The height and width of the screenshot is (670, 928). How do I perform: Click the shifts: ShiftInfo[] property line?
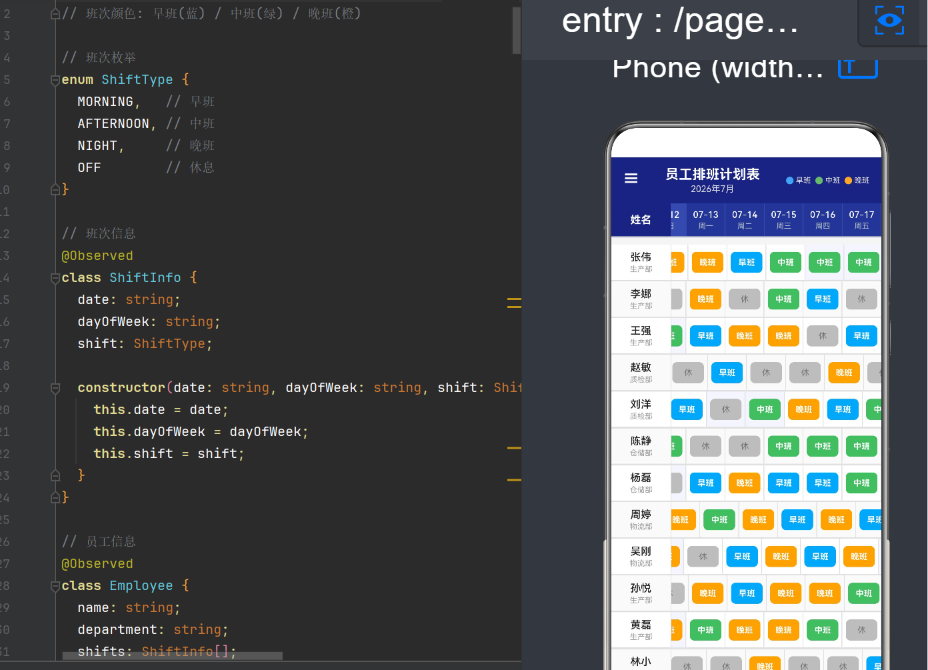[x=157, y=652]
